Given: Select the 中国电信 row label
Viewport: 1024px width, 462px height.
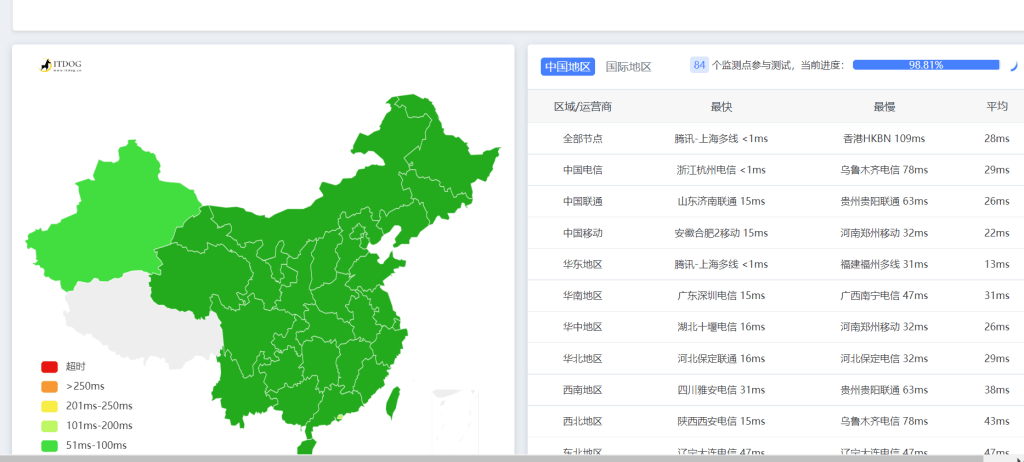Looking at the screenshot, I should (583, 170).
